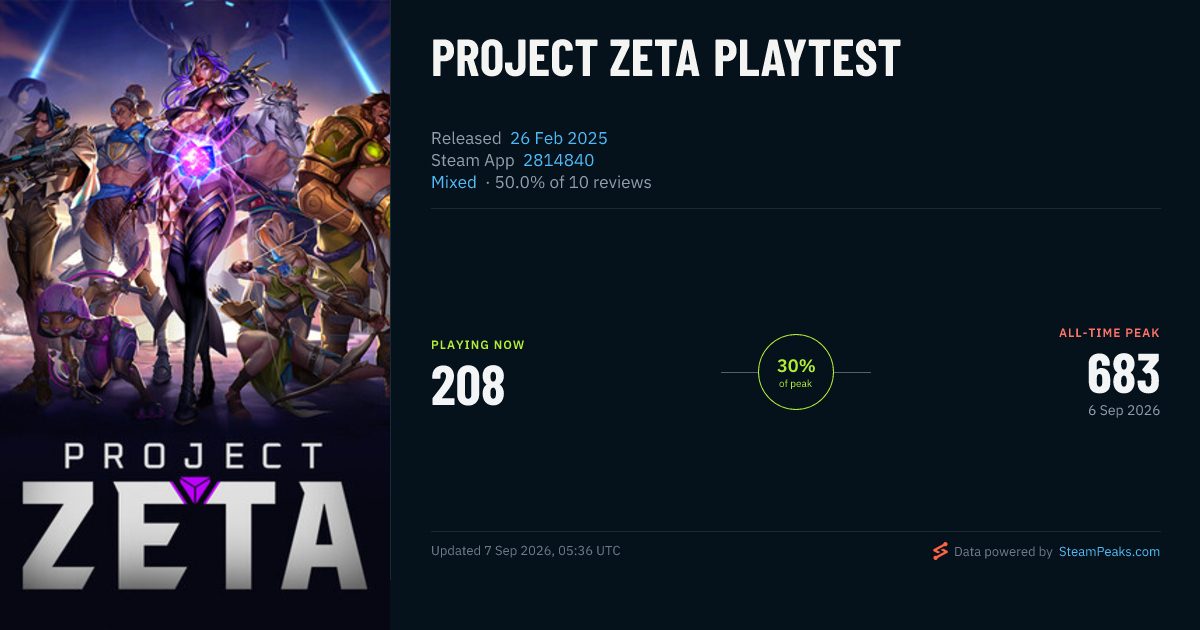This screenshot has height=630, width=1200.
Task: Click the 50.0% of 10 reviews text
Action: pyautogui.click(x=573, y=182)
